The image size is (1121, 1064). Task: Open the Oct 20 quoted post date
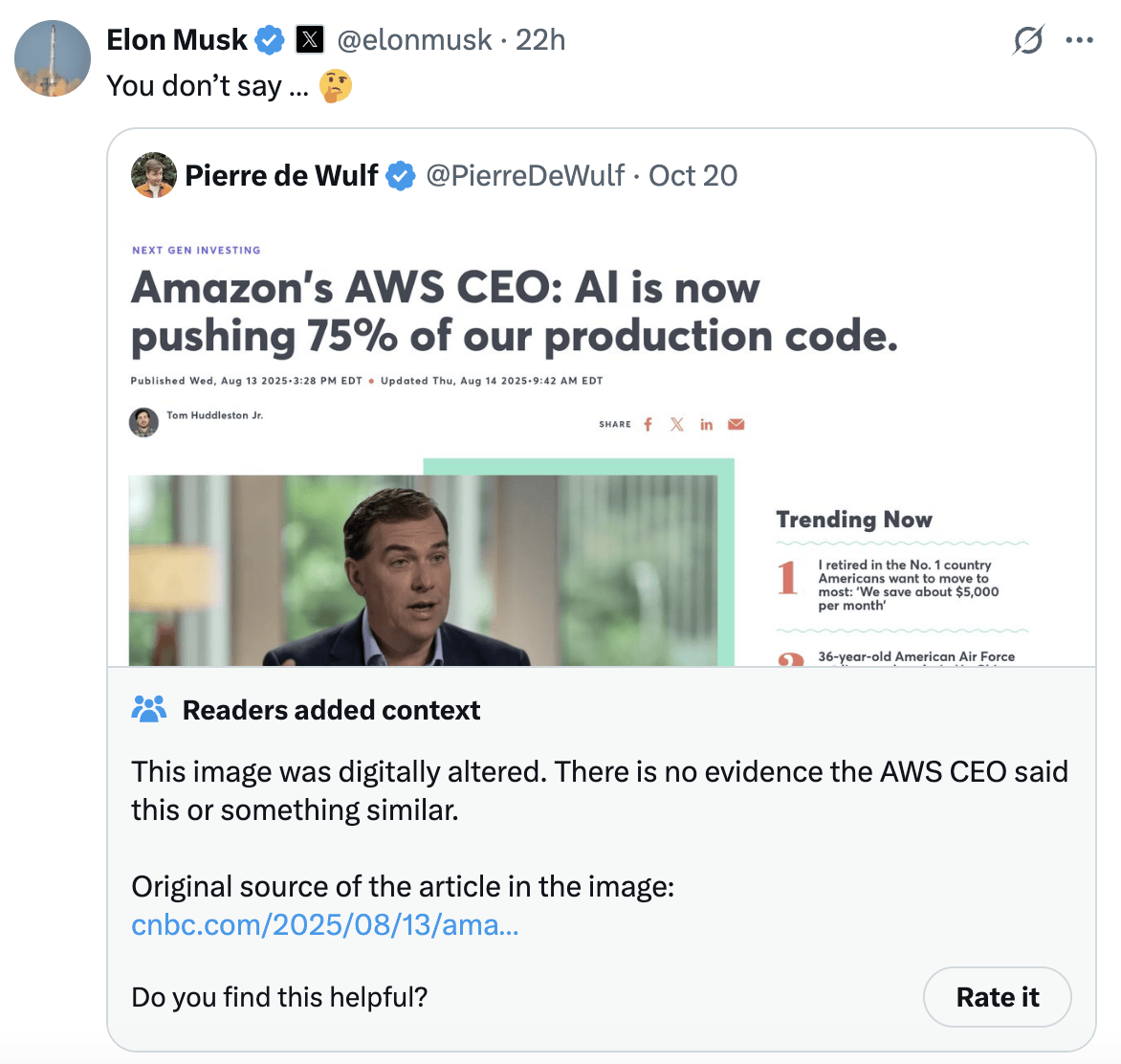(692, 176)
